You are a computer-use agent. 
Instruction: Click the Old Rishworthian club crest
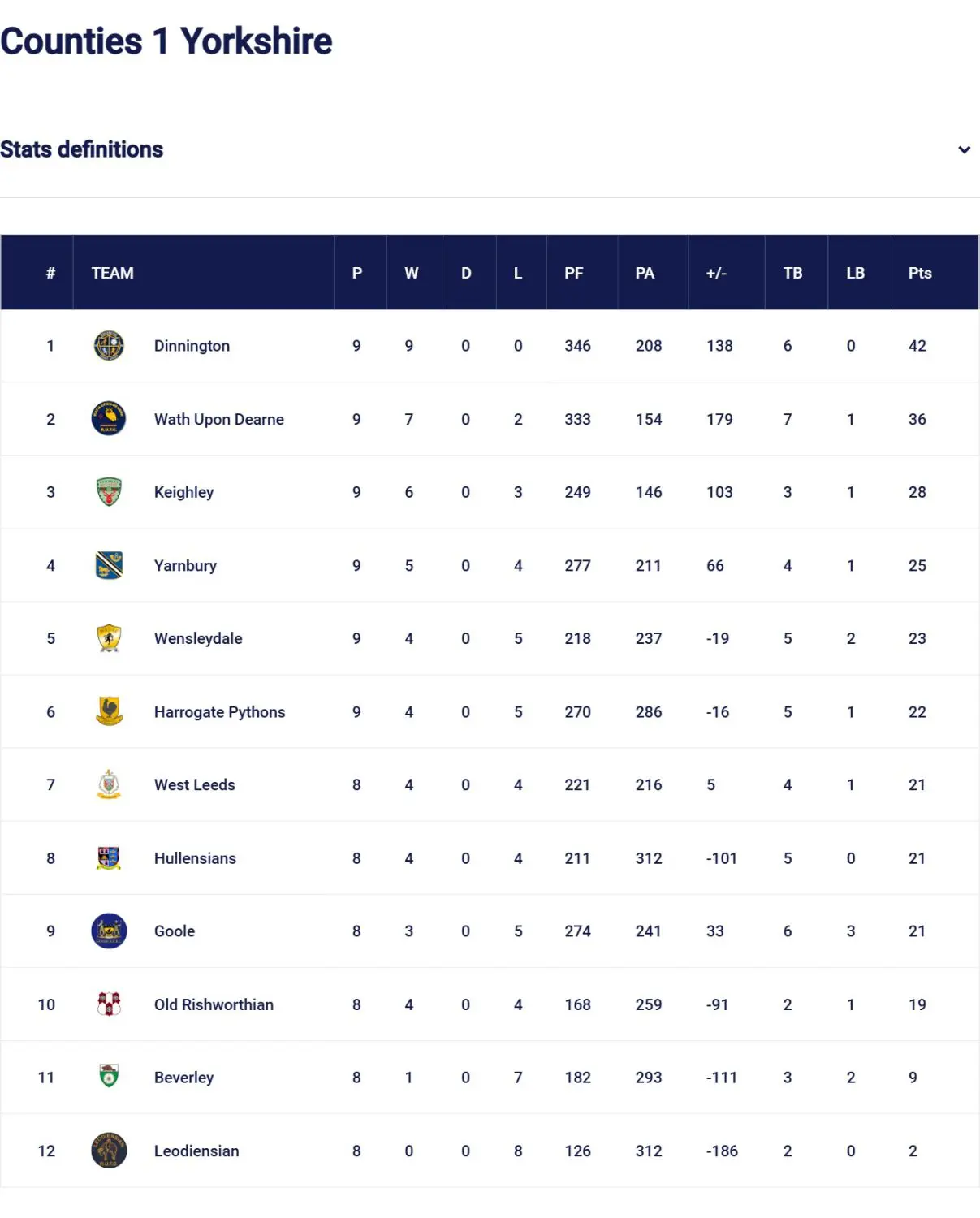click(109, 1004)
